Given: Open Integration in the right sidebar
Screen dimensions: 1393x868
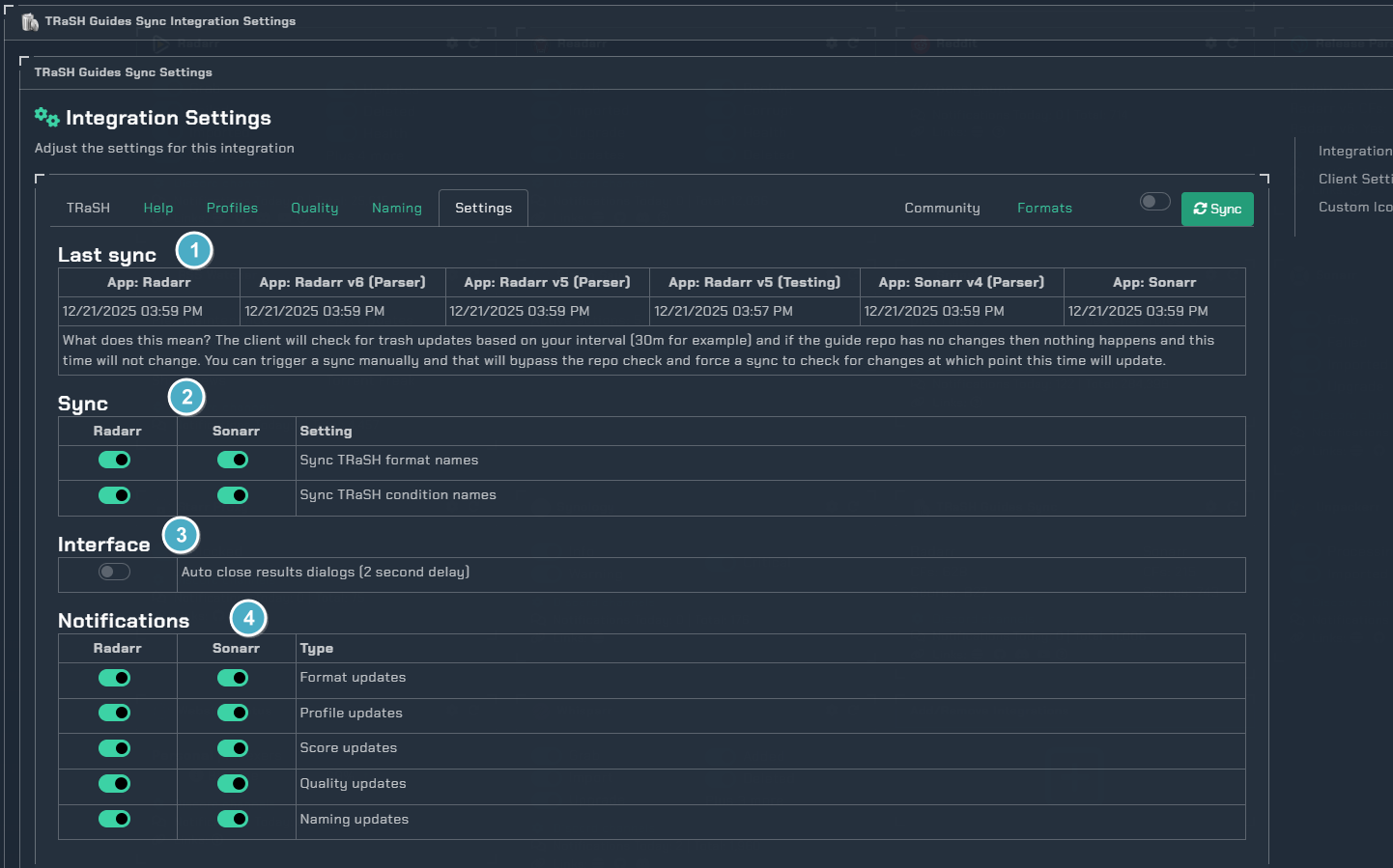Looking at the screenshot, I should (1355, 151).
